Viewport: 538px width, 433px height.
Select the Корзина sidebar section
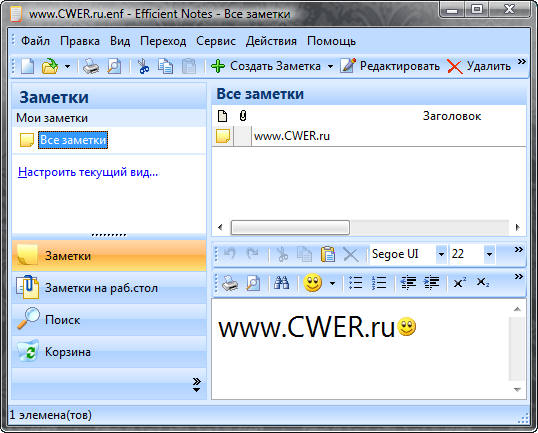[x=109, y=352]
